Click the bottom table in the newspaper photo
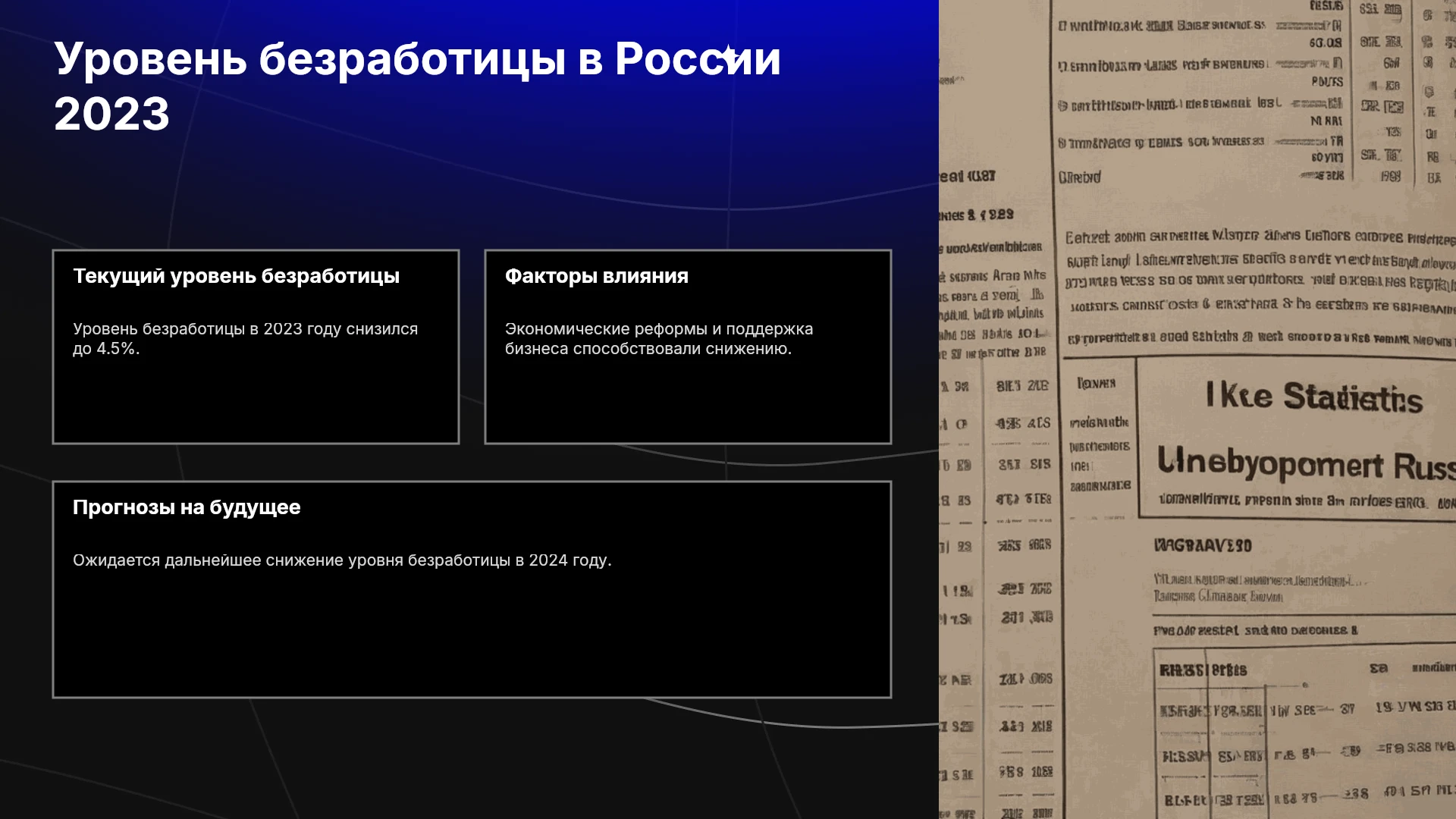Image resolution: width=1456 pixels, height=819 pixels. click(1304, 733)
